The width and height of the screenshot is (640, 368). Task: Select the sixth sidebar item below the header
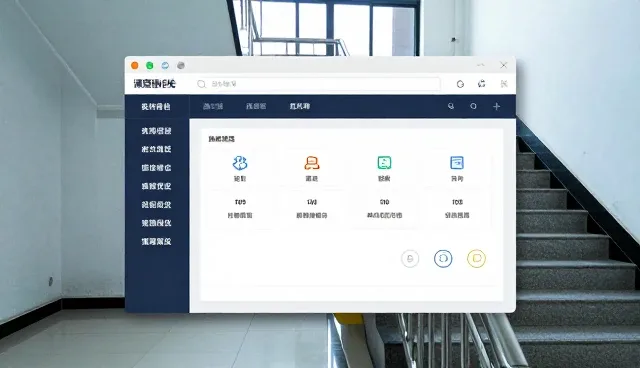tap(156, 223)
